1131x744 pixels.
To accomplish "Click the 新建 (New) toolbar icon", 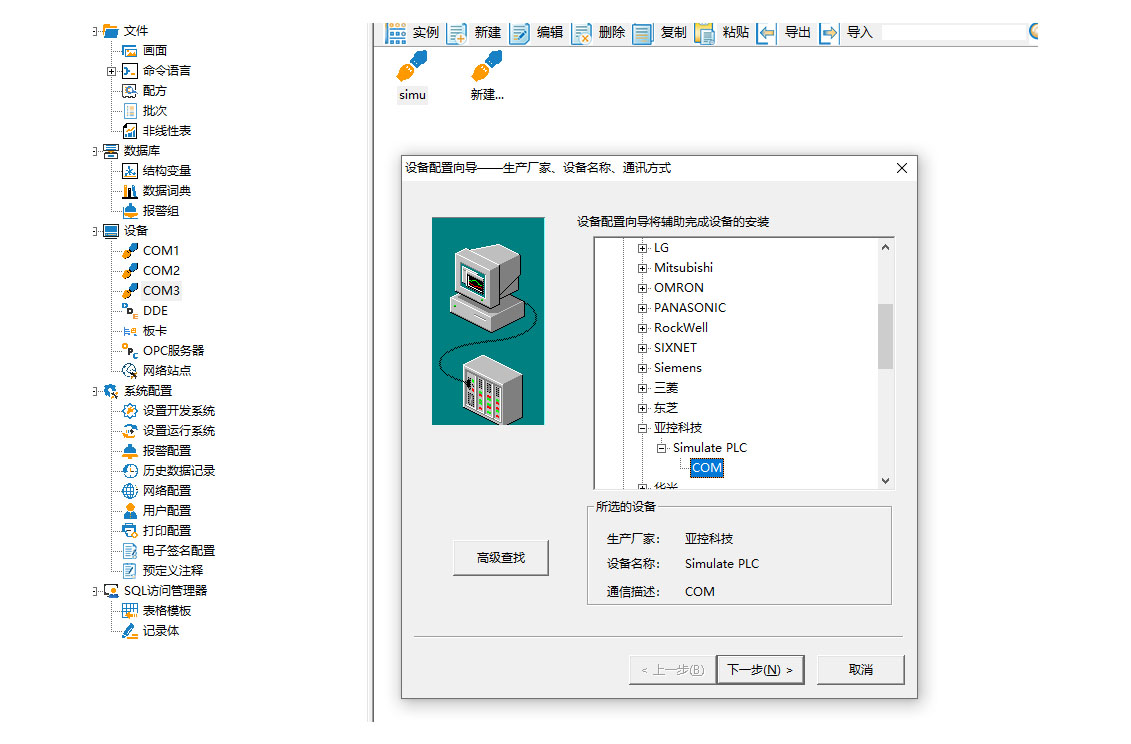I will point(457,33).
